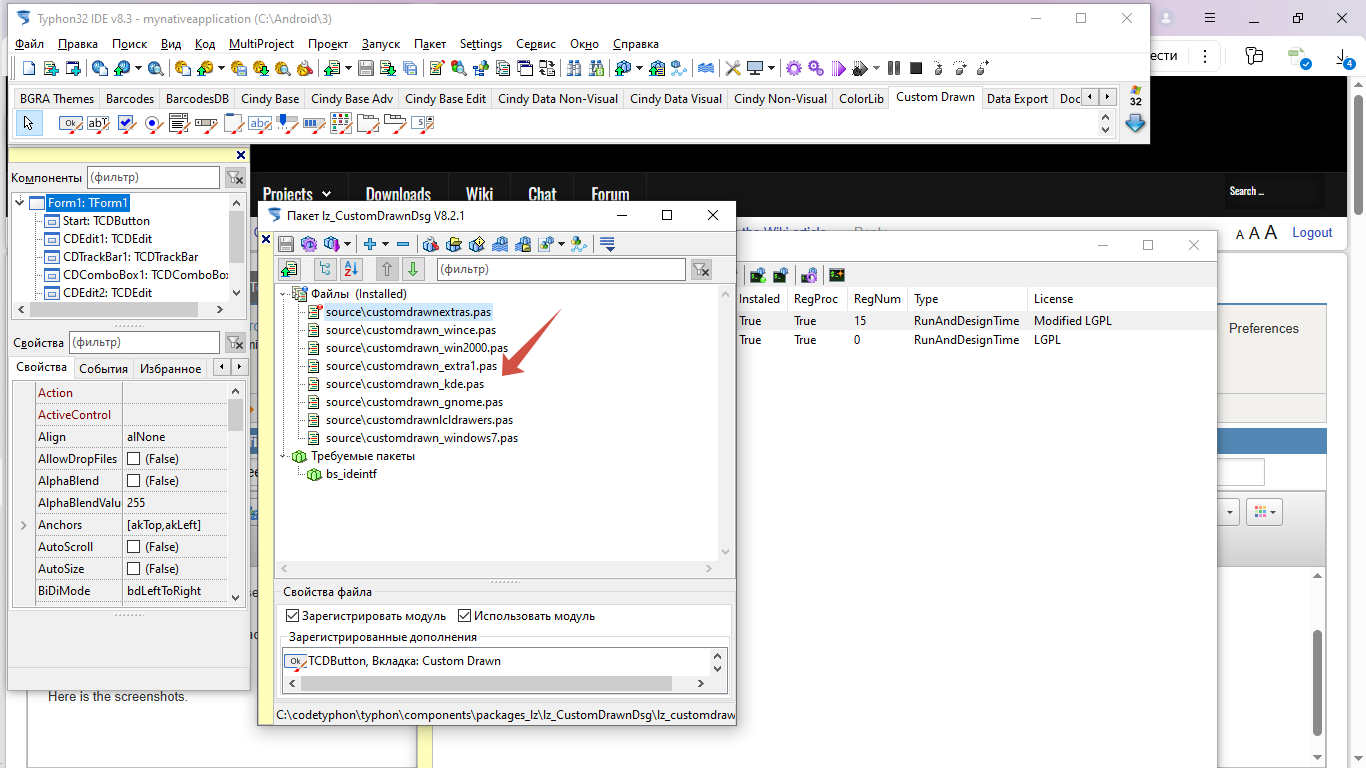The image size is (1366, 768).
Task: Toggle AutoScroll property checkbox
Action: point(133,547)
